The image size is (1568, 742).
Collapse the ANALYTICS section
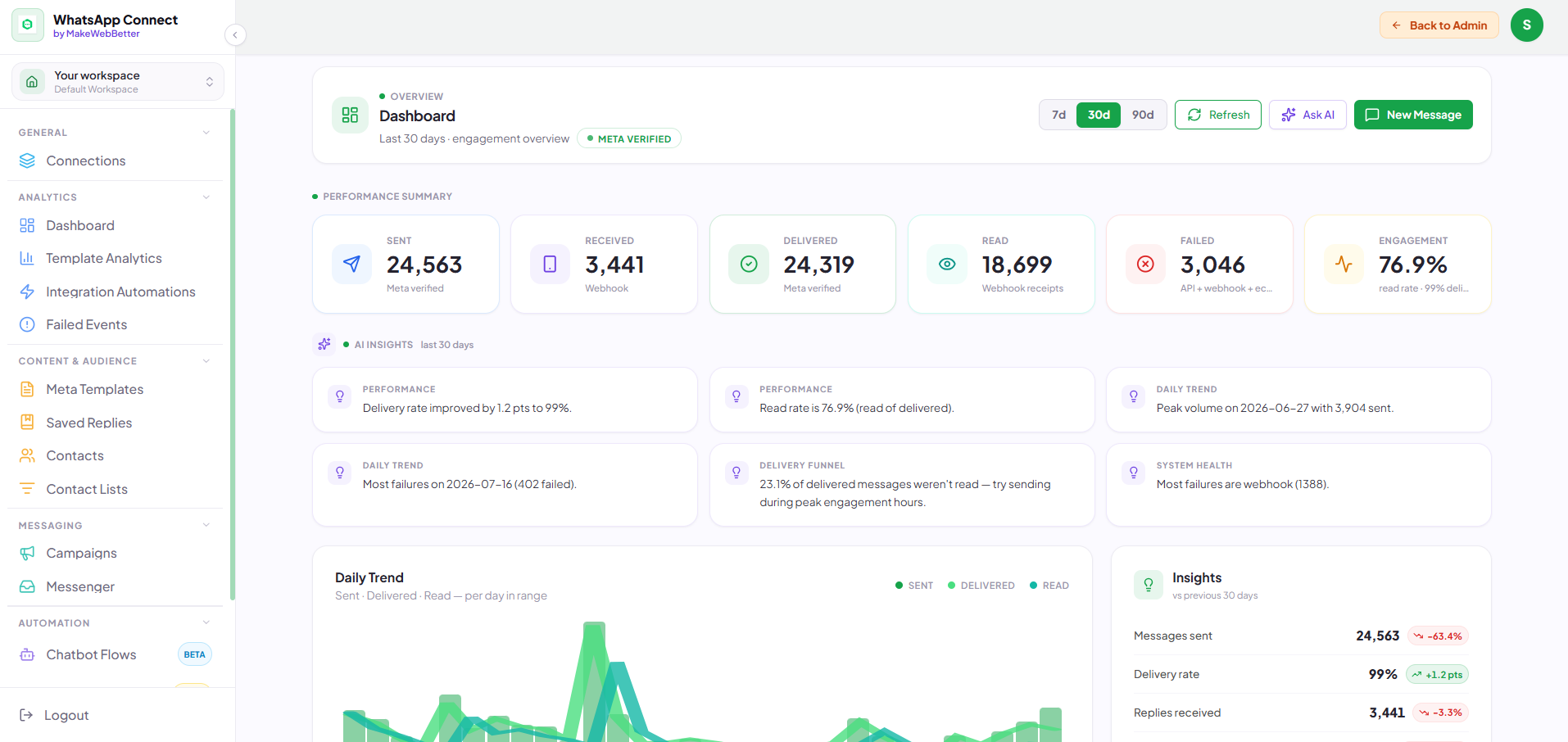[206, 197]
